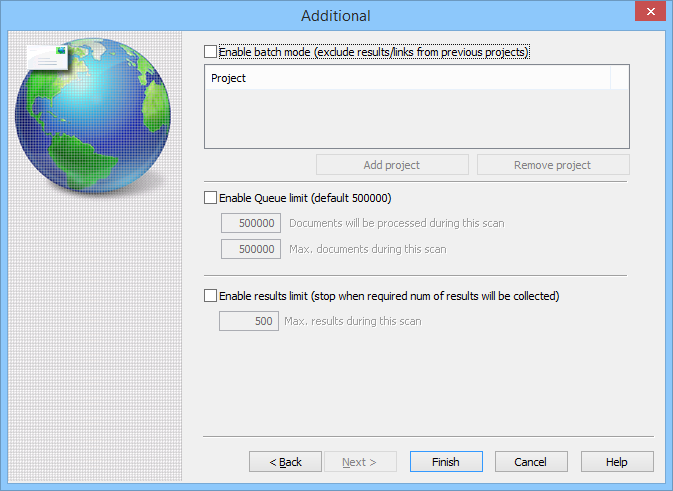Finish the wizard

click(x=446, y=462)
